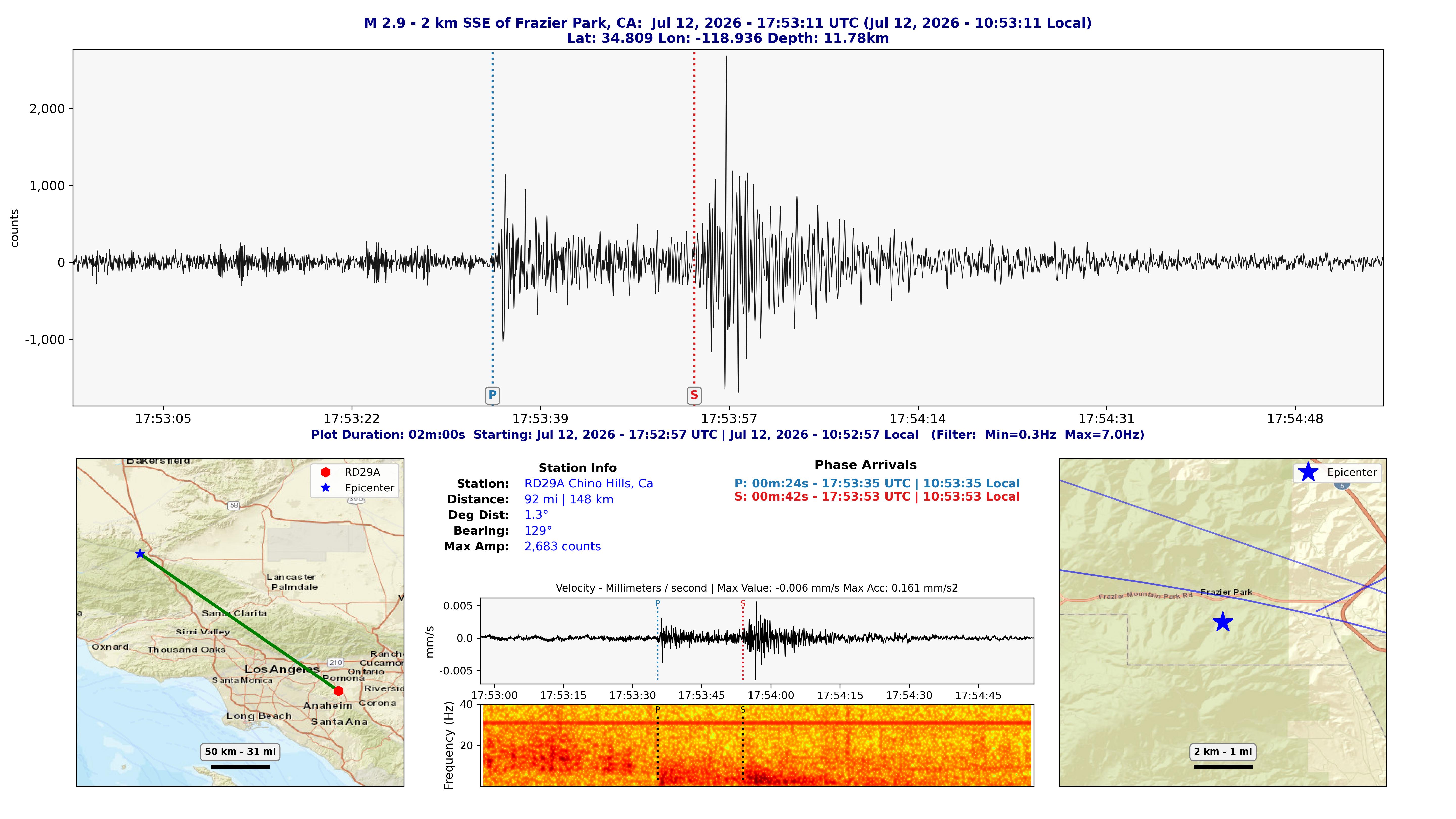Click the Highway 210 shield near Pomona
1456x819 pixels.
(x=336, y=663)
